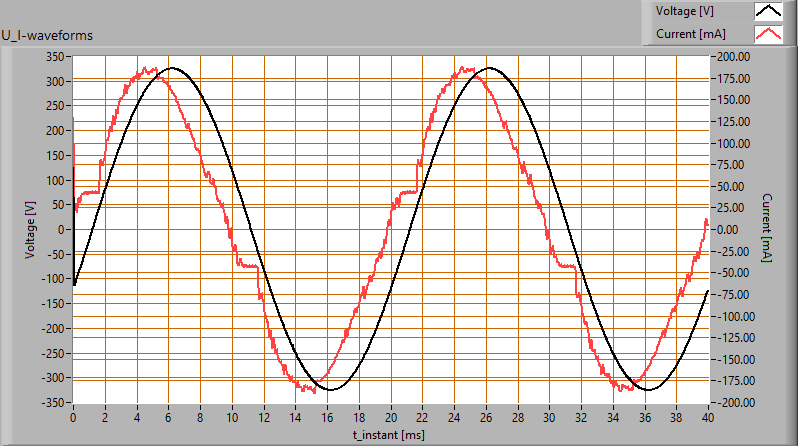Edit the 350 maximum on voltage axis
798x446 pixels.
pos(57,56)
